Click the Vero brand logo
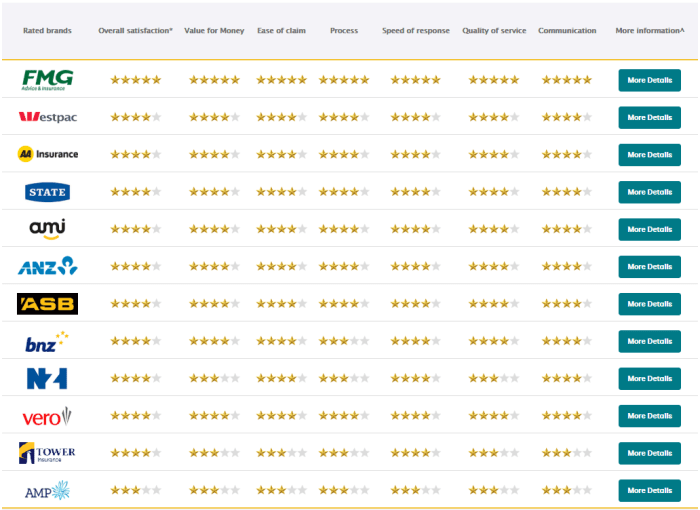The width and height of the screenshot is (700, 510). [x=47, y=416]
